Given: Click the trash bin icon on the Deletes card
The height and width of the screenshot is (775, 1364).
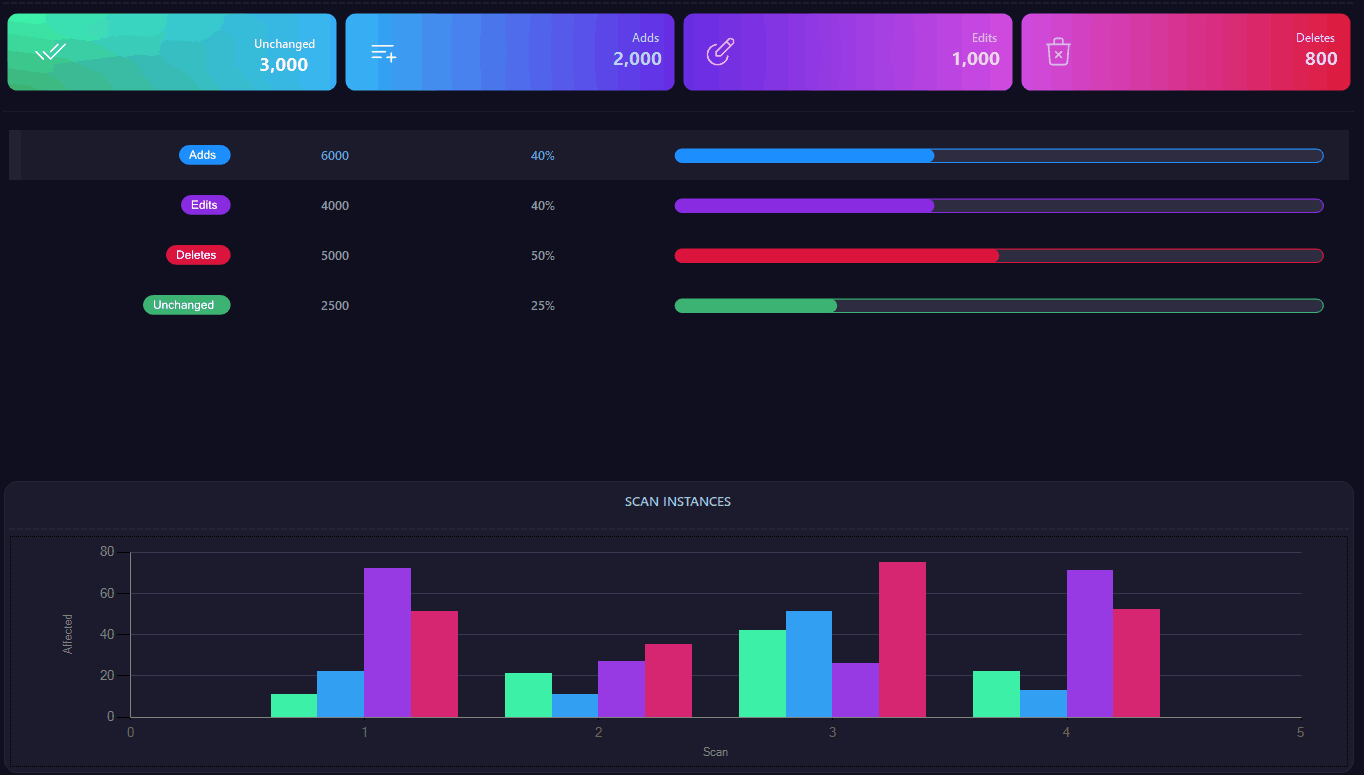Looking at the screenshot, I should point(1058,52).
